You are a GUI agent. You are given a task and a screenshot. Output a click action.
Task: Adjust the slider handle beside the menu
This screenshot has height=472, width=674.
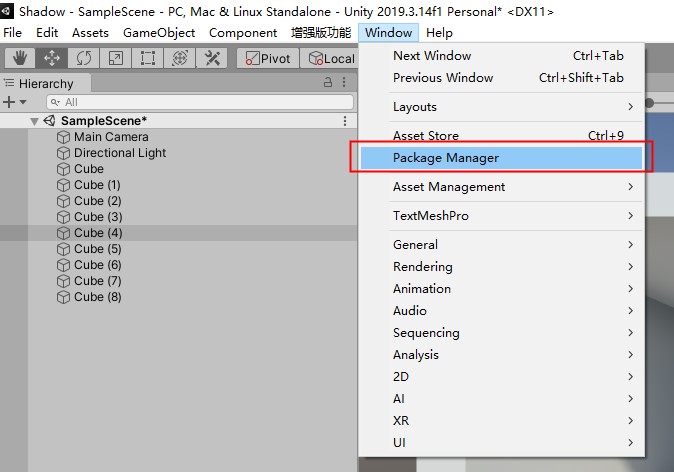[649, 103]
